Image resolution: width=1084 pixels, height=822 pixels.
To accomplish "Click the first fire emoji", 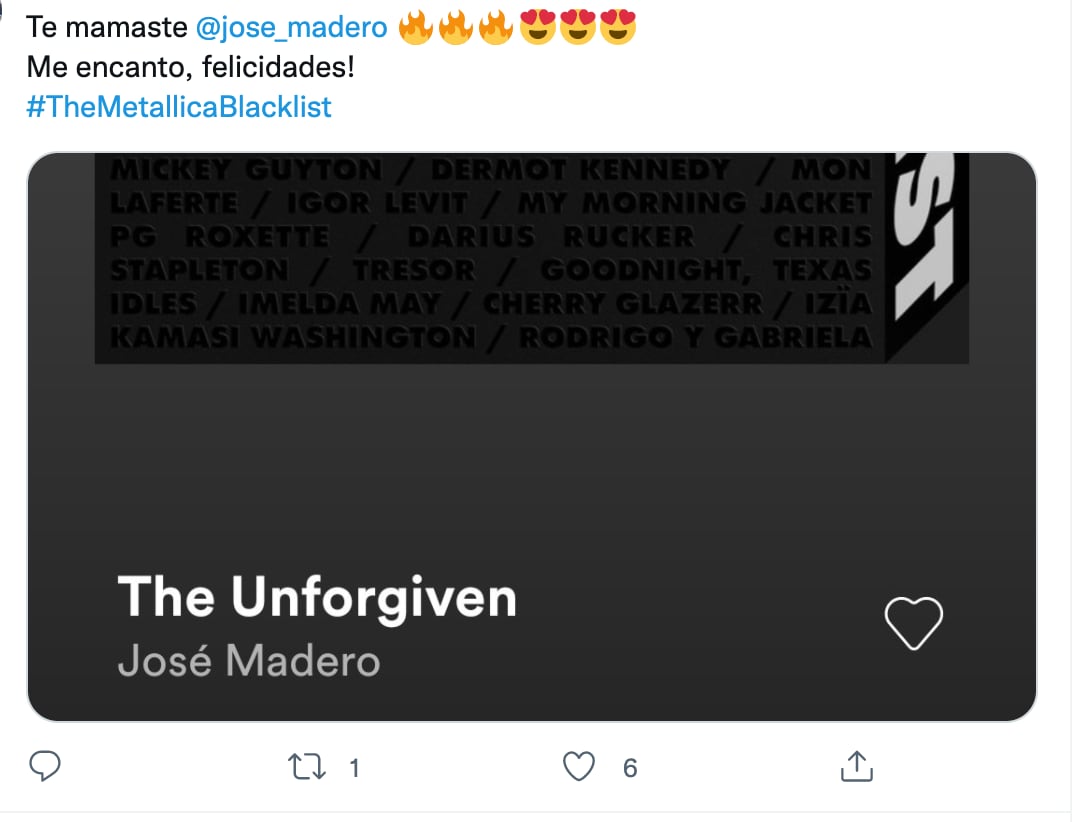I will tap(415, 27).
